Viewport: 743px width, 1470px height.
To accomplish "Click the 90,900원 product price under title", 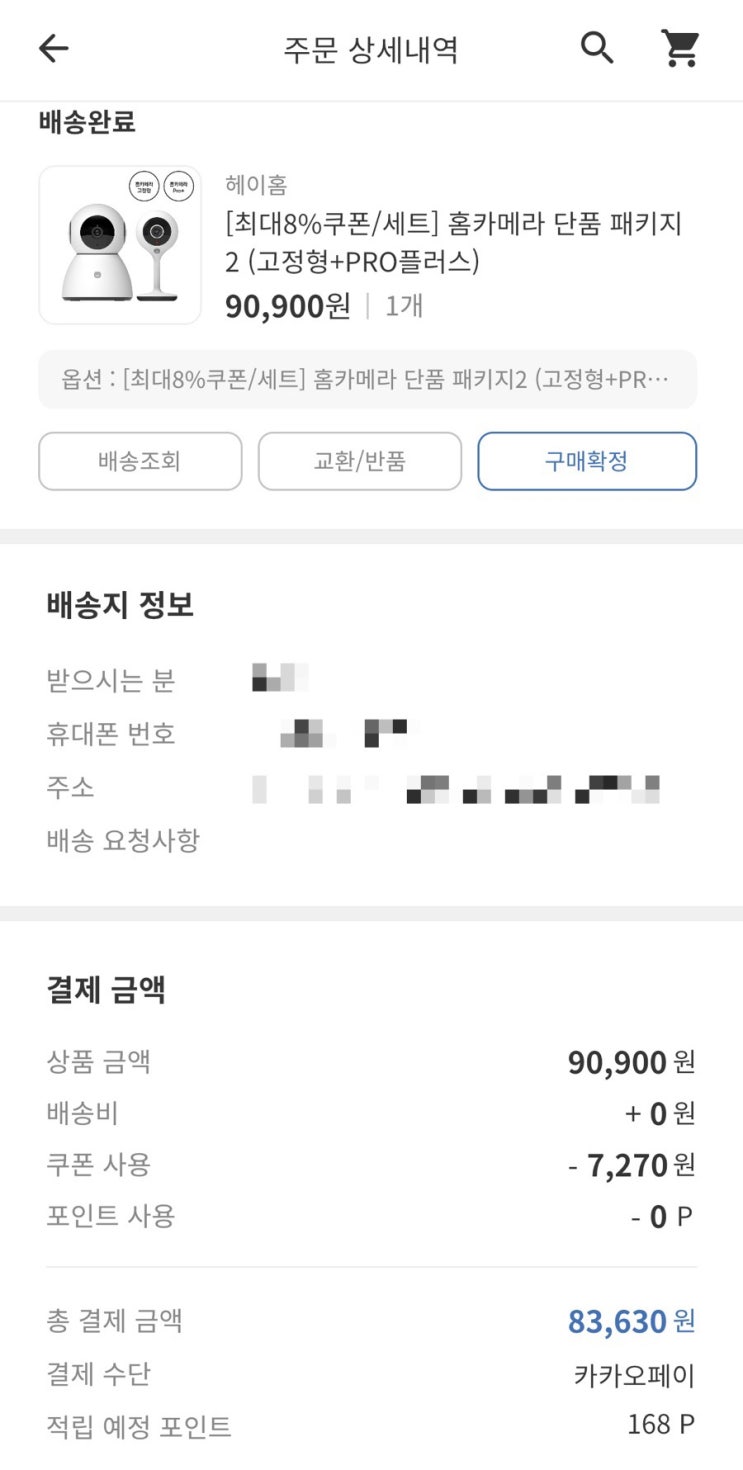I will [x=288, y=305].
